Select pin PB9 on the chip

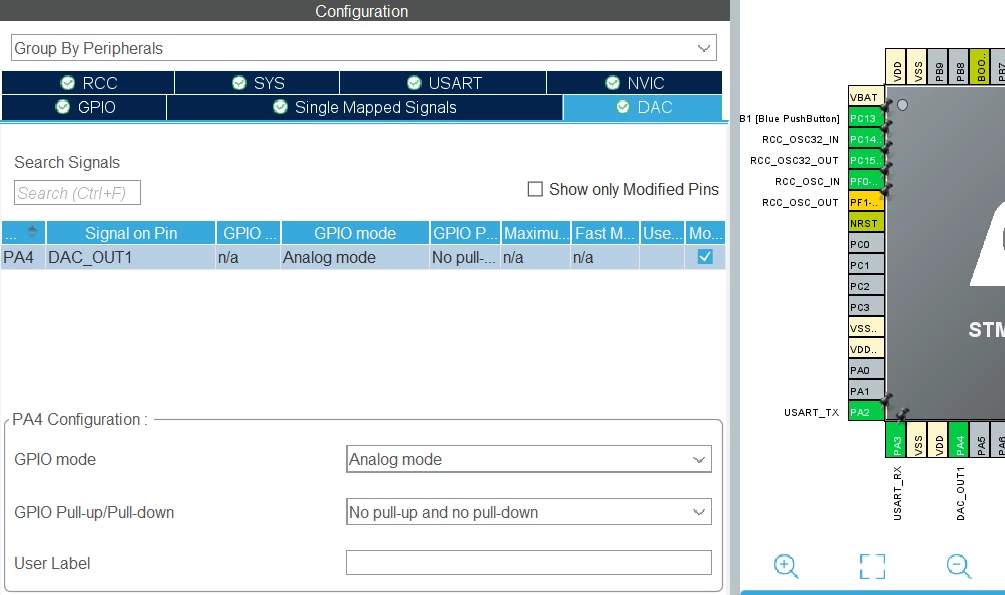[938, 67]
